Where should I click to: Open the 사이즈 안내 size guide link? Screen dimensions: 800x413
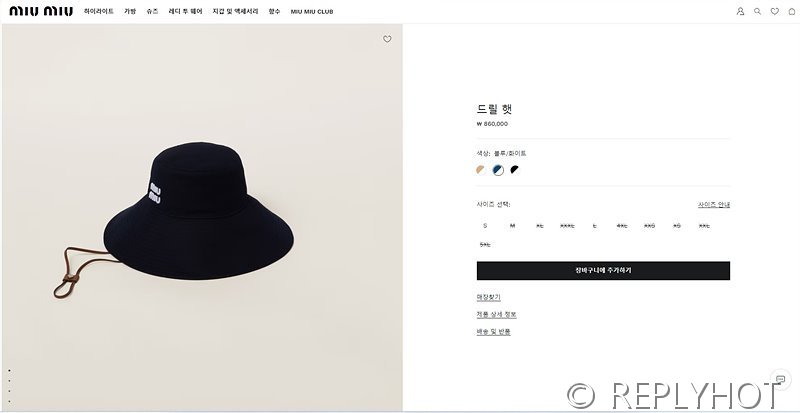pos(713,204)
